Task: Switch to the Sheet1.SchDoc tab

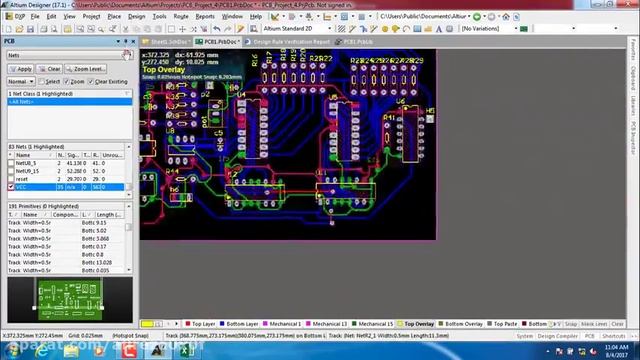Action: 166,42
